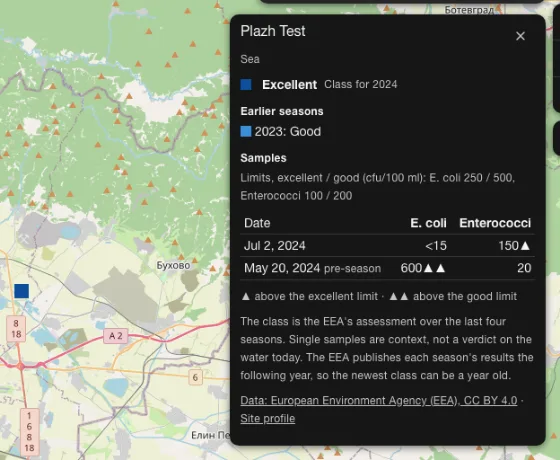Click the Date column header
Viewport: 560px width, 460px height.
pyautogui.click(x=257, y=223)
